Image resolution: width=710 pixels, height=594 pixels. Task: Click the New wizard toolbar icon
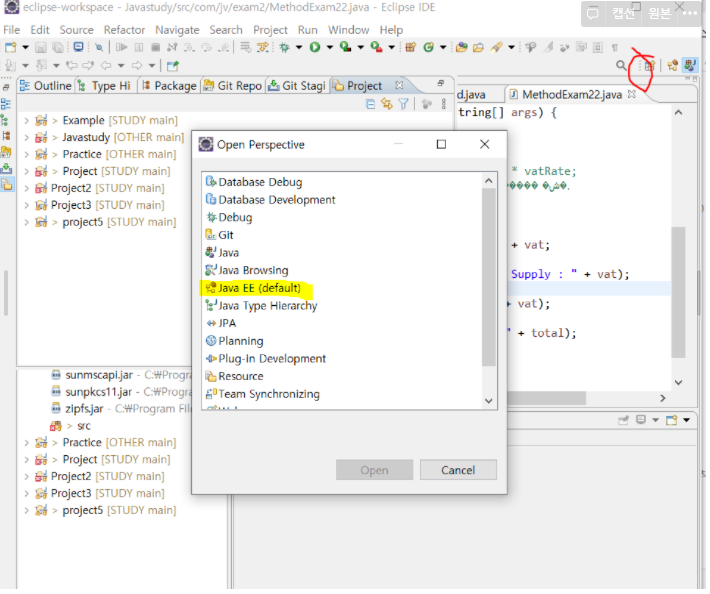tap(10, 47)
